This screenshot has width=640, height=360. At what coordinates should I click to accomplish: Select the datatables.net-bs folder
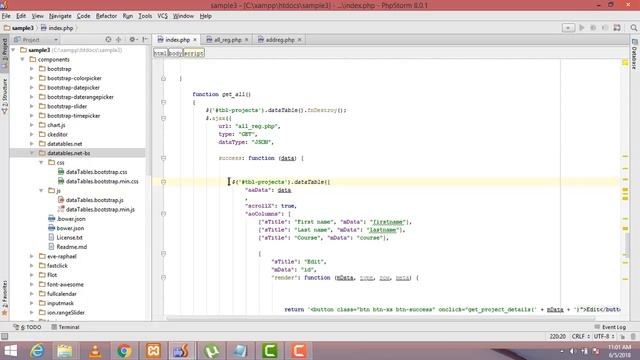68,153
